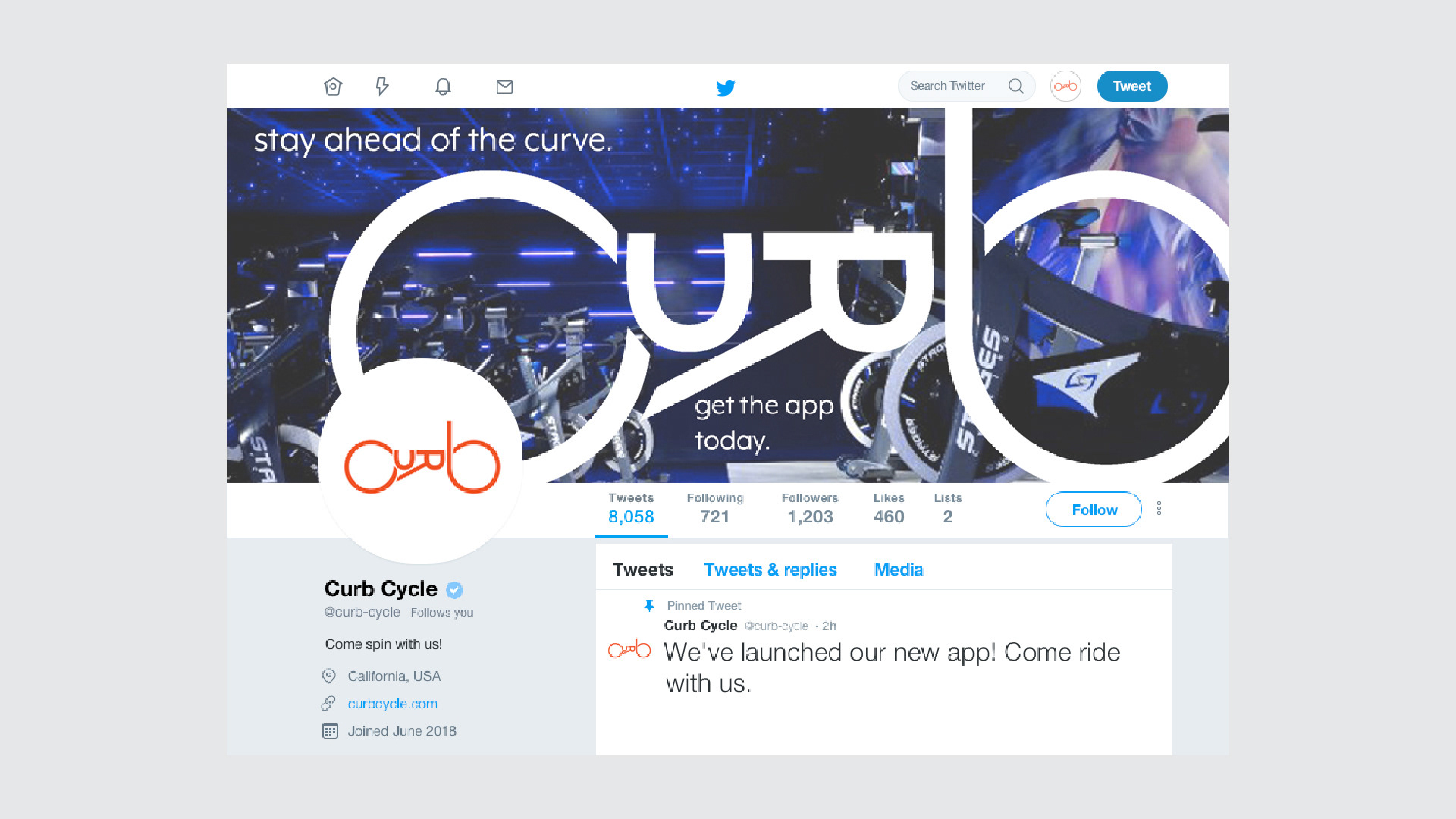Click the search magnifier icon
The image size is (1456, 819).
click(1016, 86)
